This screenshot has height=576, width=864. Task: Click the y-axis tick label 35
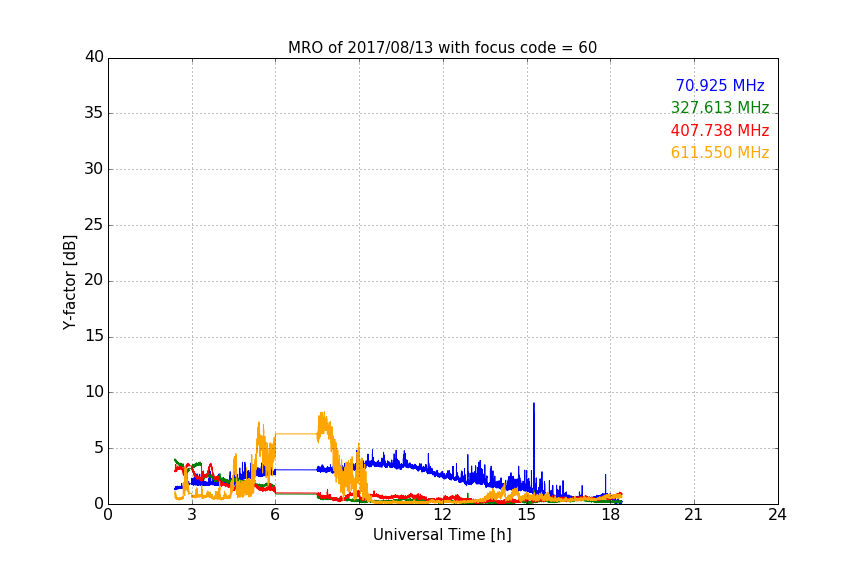click(94, 113)
